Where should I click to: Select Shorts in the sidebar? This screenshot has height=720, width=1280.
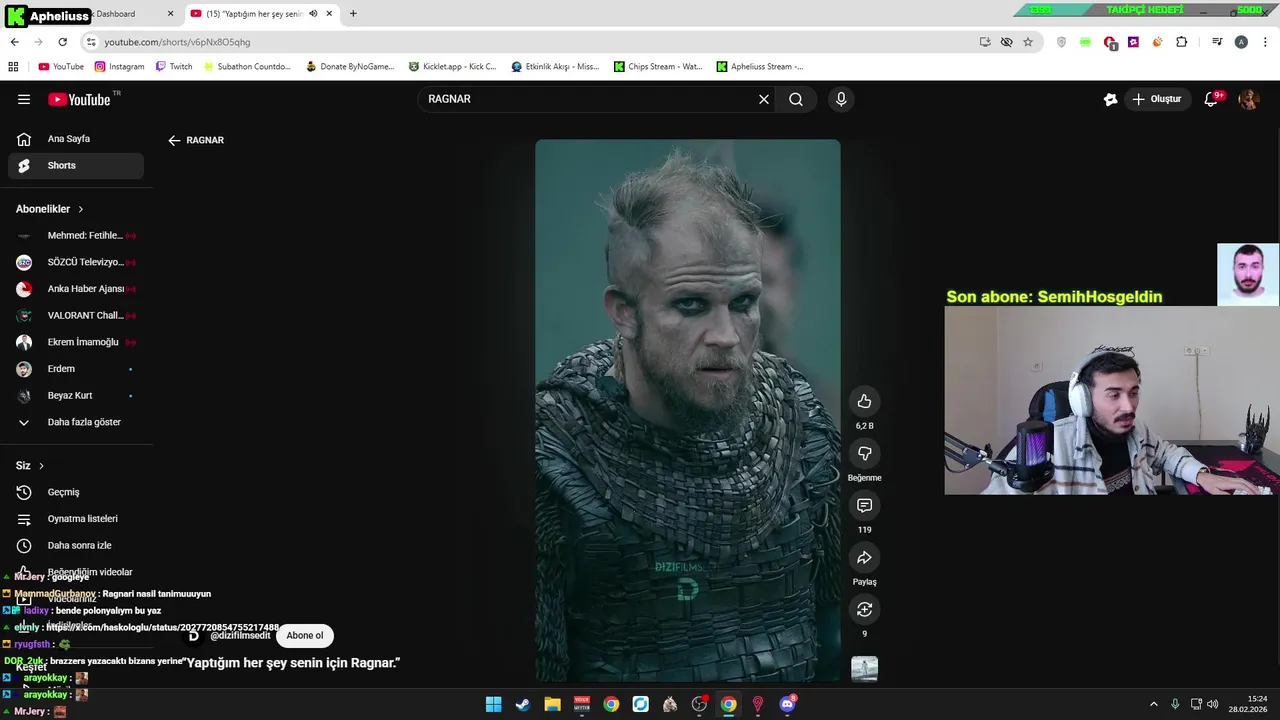[76, 165]
